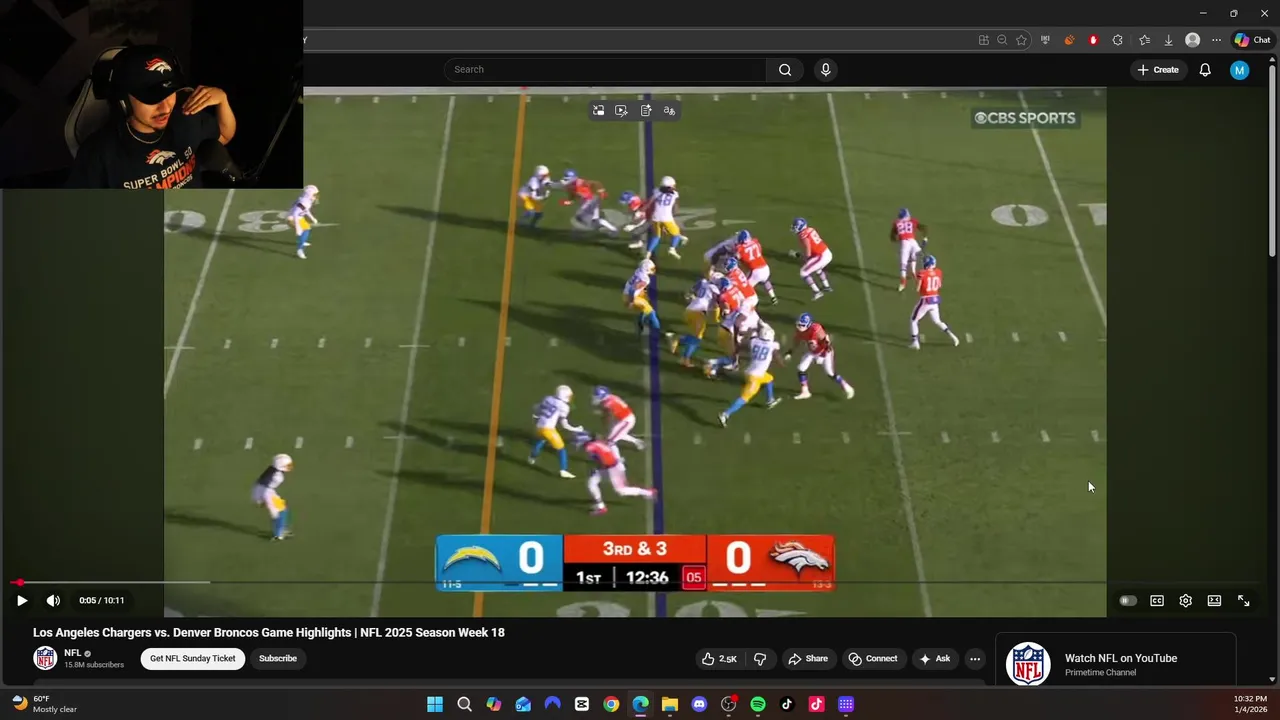The image size is (1280, 720).
Task: Open Edge favorites list icon
Action: click(x=1144, y=40)
